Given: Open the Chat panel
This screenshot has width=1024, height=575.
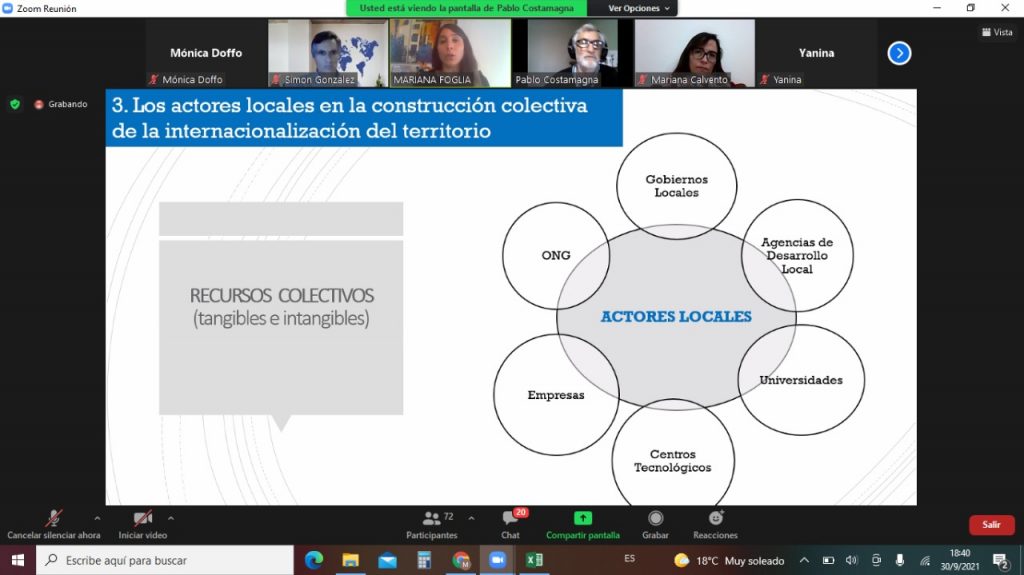Looking at the screenshot, I should tap(510, 519).
